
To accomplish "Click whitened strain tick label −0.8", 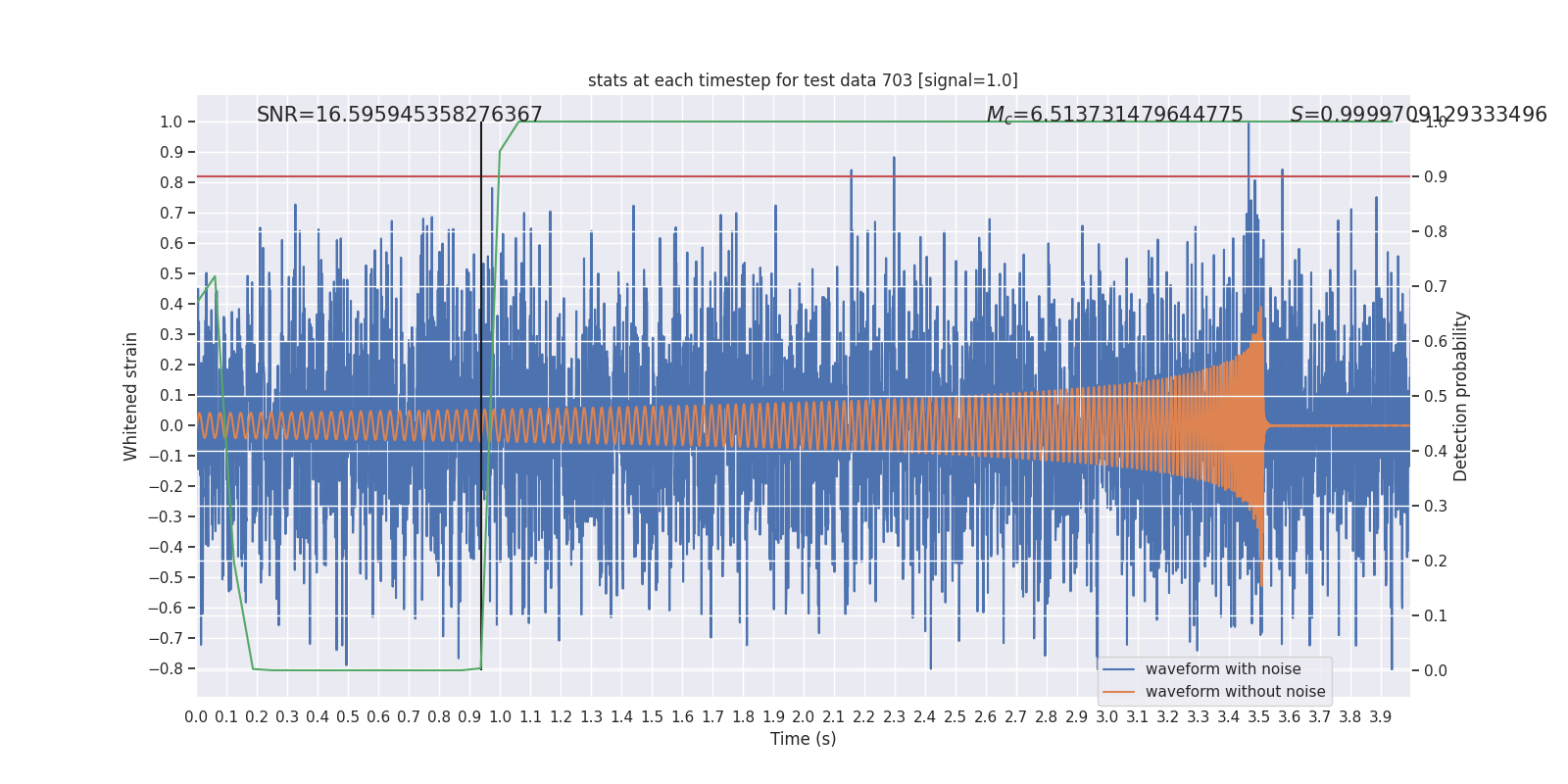I will tap(166, 669).
